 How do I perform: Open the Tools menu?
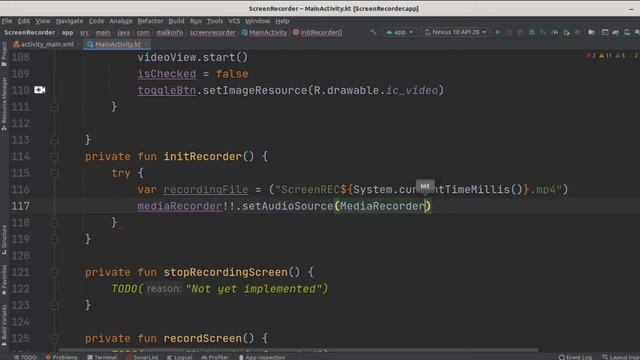215,21
